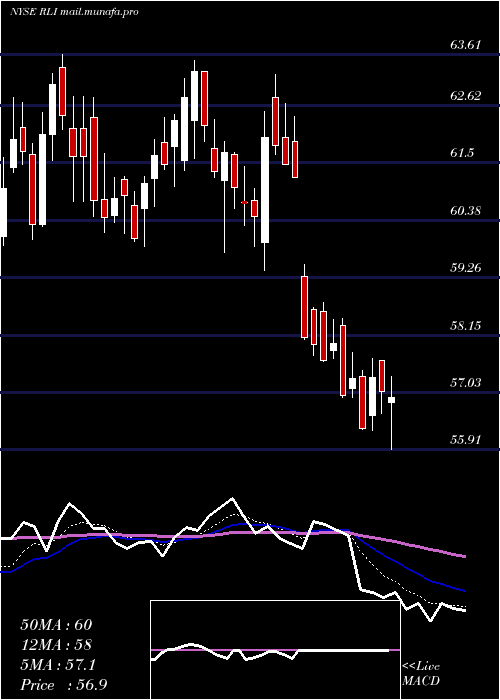Viewport: 500px width, 700px height.
Task: Click the 'Price : 56.9' readout
Action: (63, 685)
